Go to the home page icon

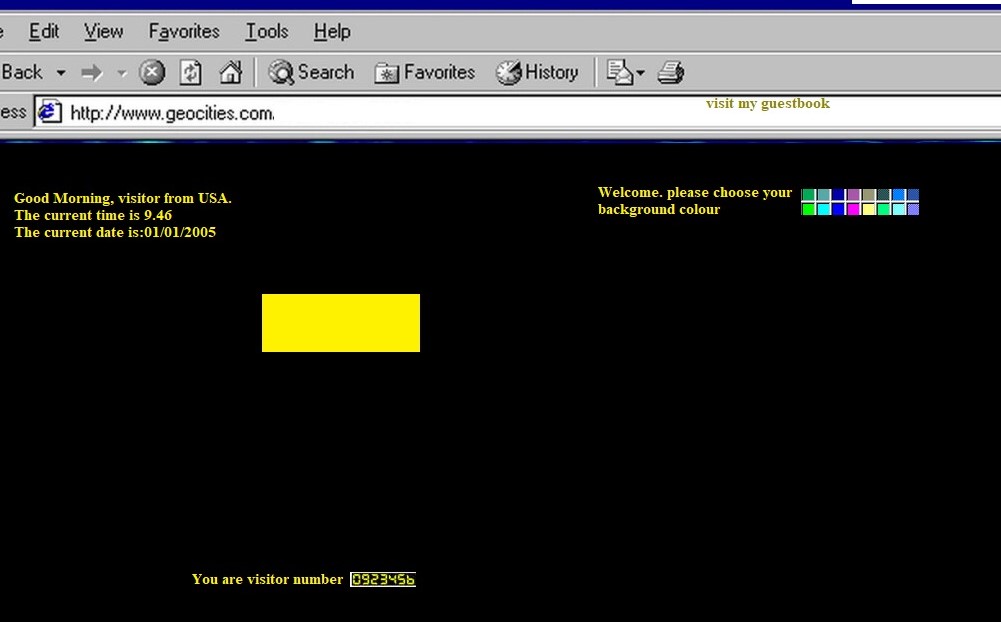click(x=230, y=72)
